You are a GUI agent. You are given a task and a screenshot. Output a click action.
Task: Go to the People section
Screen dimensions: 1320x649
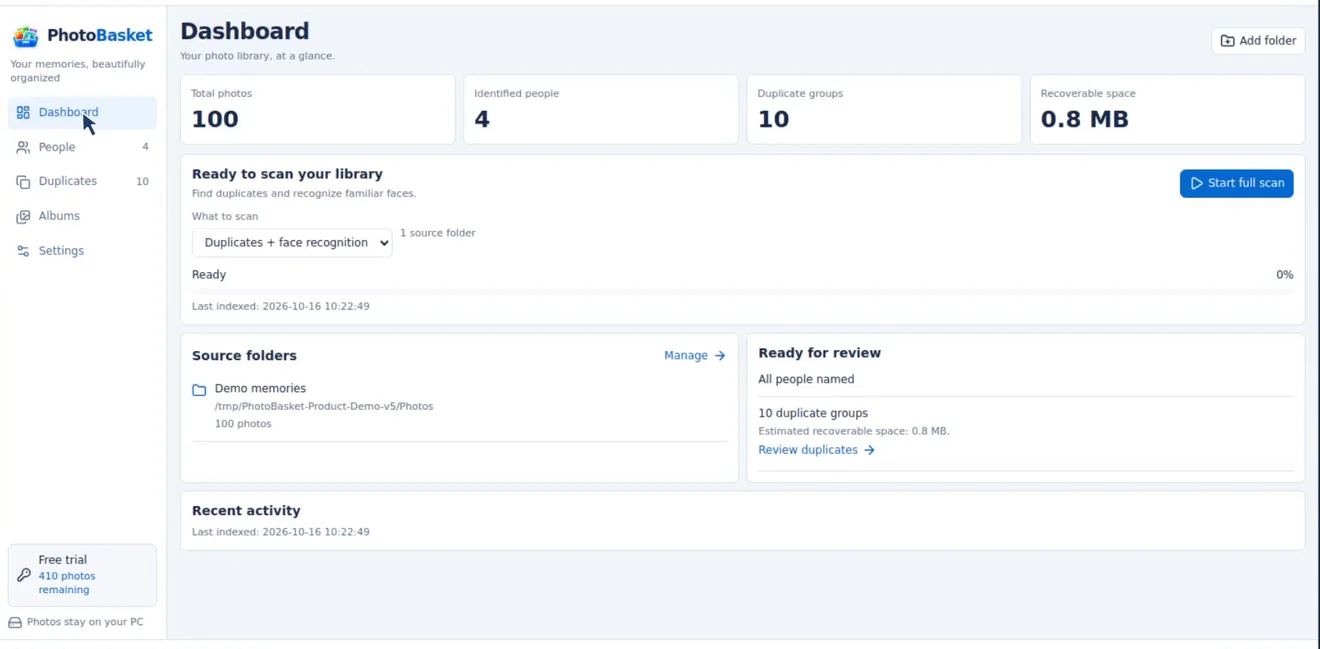coord(82,147)
